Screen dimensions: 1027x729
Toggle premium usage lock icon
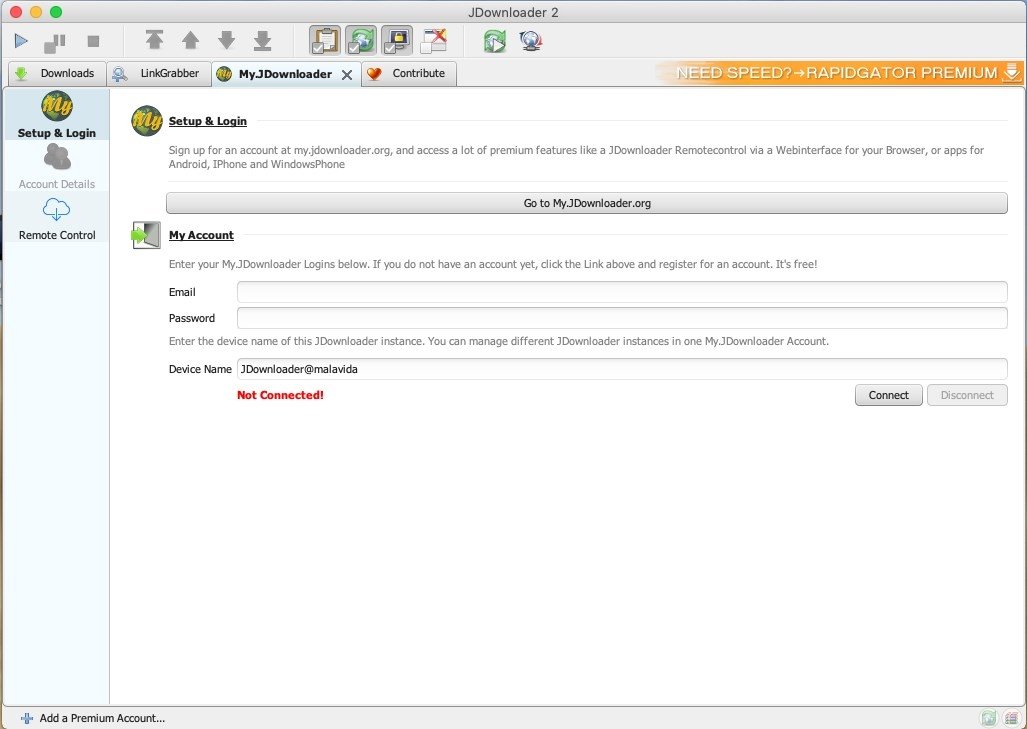pyautogui.click(x=397, y=41)
